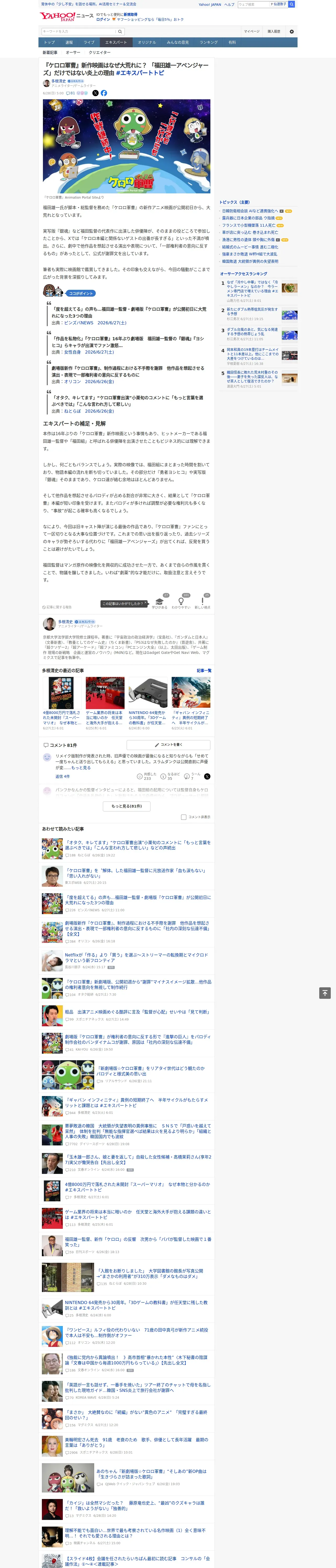The height and width of the screenshot is (1568, 336).
Task: Open related article about Netflix ストリーマー
Action: (137, 958)
